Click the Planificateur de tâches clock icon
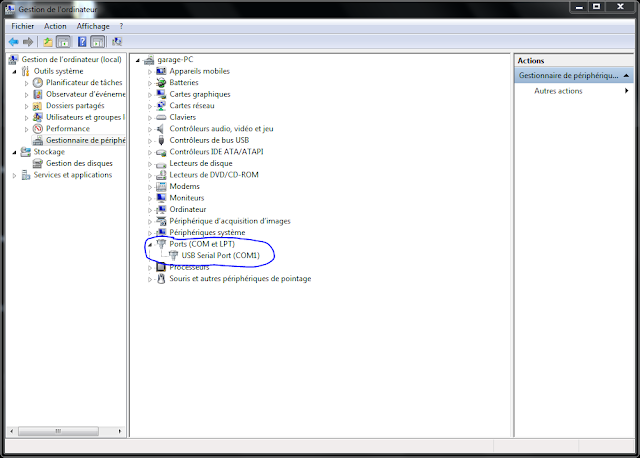640x458 pixels. (x=38, y=82)
